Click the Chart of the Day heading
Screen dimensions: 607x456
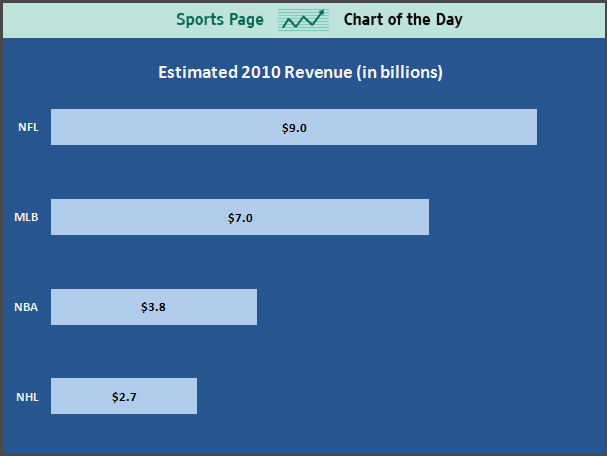pos(403,19)
